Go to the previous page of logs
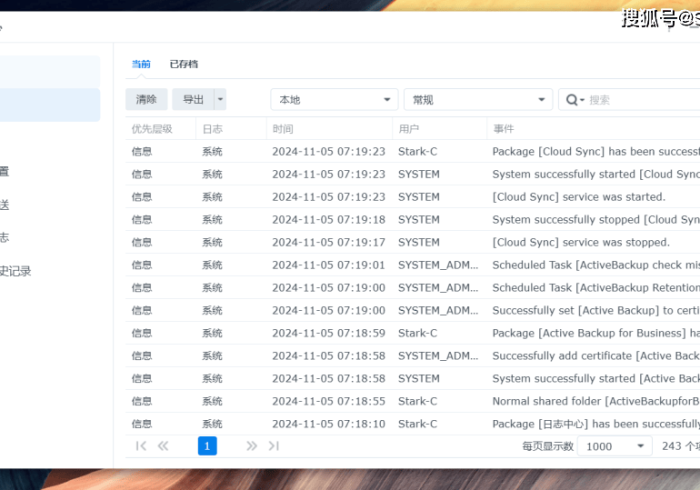 click(x=163, y=446)
